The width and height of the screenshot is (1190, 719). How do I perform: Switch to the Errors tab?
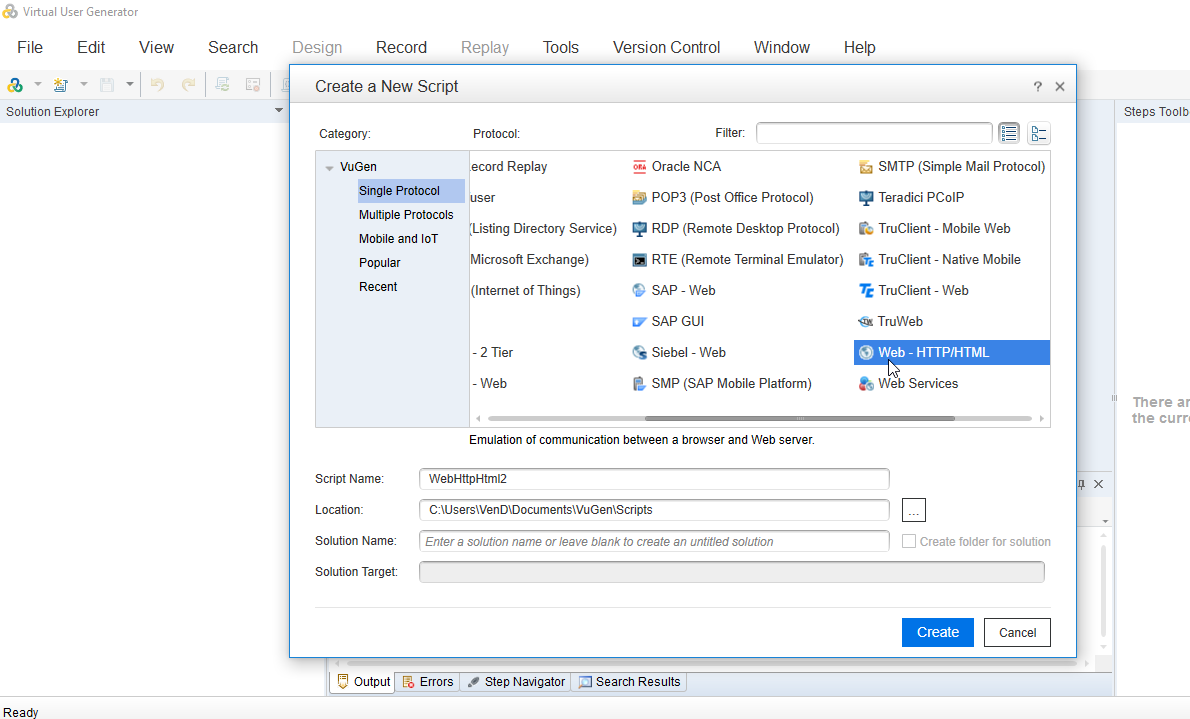(x=428, y=681)
